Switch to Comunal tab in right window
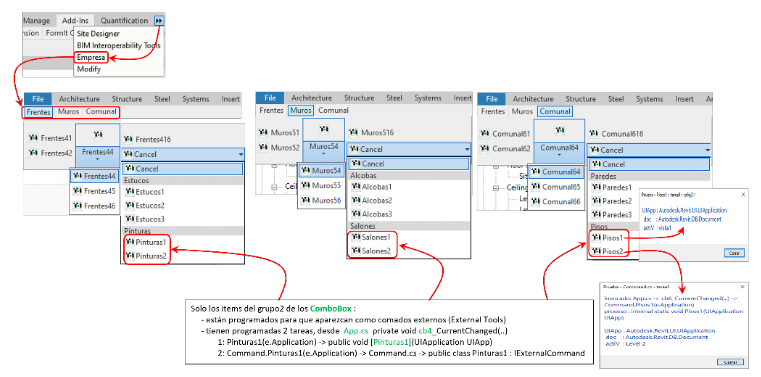This screenshot has width=761, height=377. click(555, 111)
